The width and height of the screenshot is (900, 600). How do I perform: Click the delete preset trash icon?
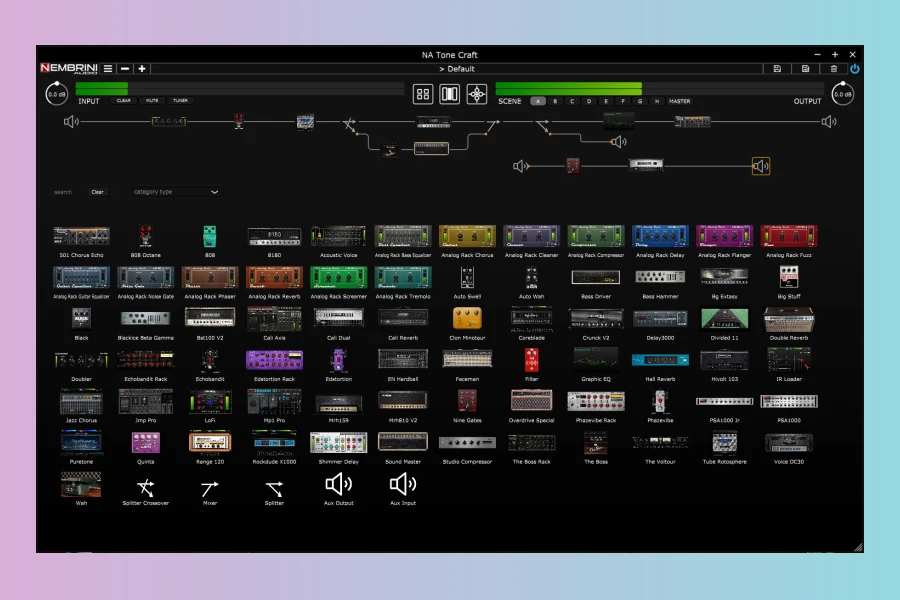834,69
